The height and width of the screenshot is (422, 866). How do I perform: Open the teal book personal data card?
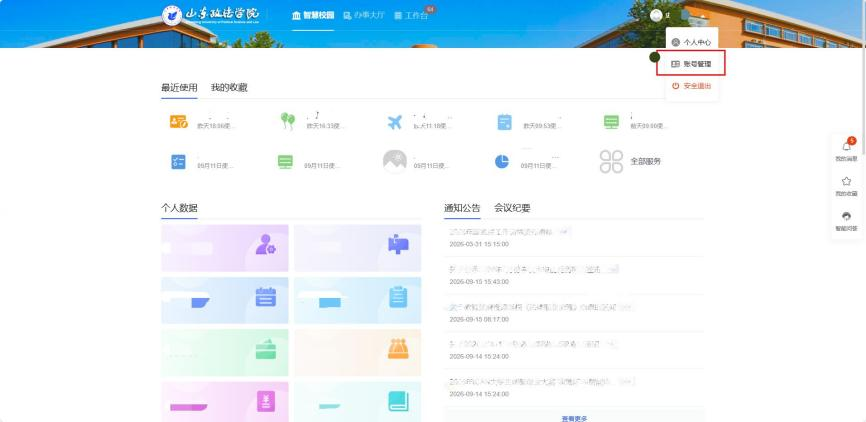click(357, 402)
